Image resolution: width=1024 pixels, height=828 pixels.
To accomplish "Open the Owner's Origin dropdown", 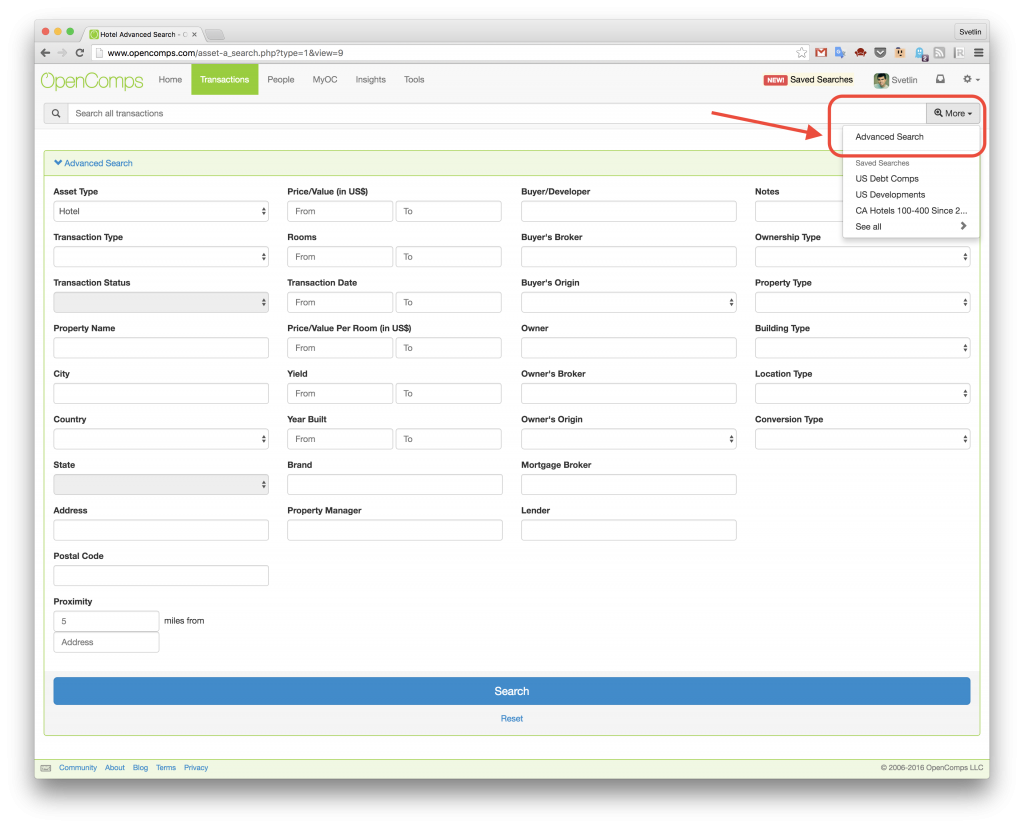I will 628,439.
